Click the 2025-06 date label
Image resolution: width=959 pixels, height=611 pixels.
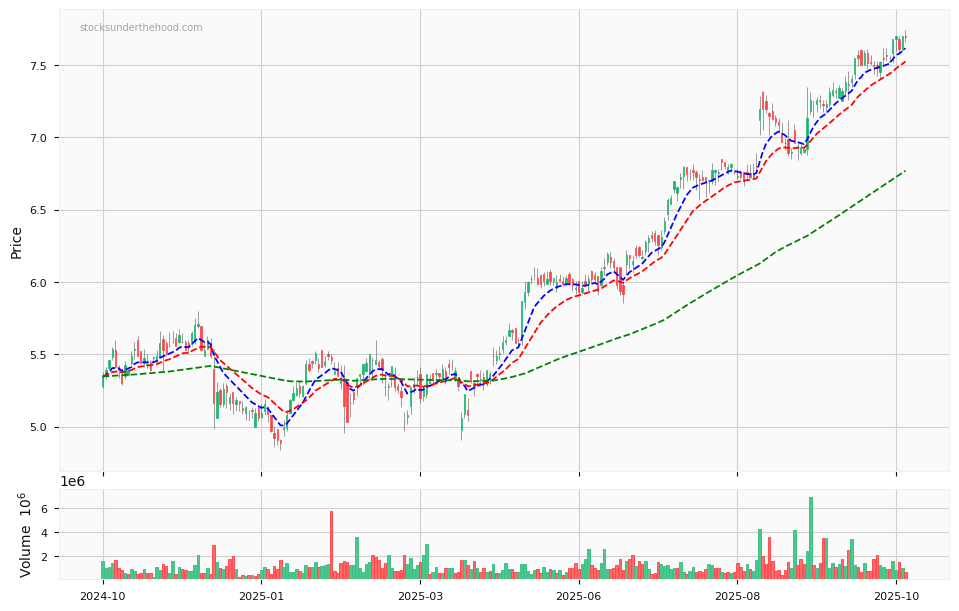pos(579,596)
